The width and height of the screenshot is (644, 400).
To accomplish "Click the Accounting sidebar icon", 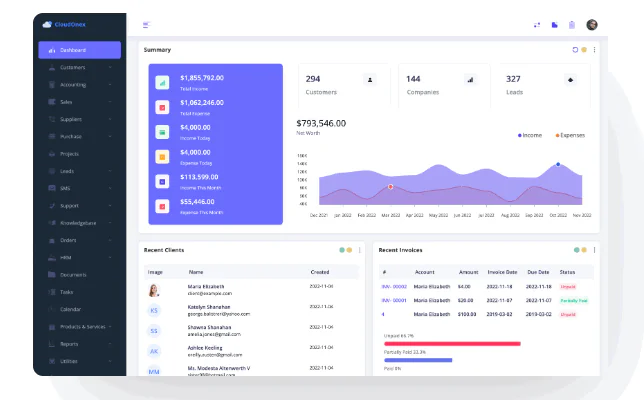I will pos(52,85).
